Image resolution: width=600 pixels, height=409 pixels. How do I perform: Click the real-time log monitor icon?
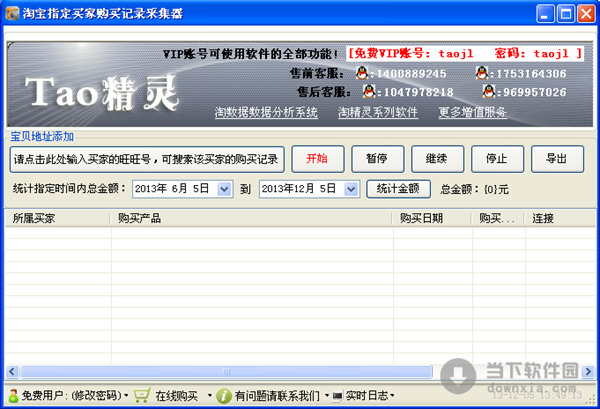click(x=338, y=396)
